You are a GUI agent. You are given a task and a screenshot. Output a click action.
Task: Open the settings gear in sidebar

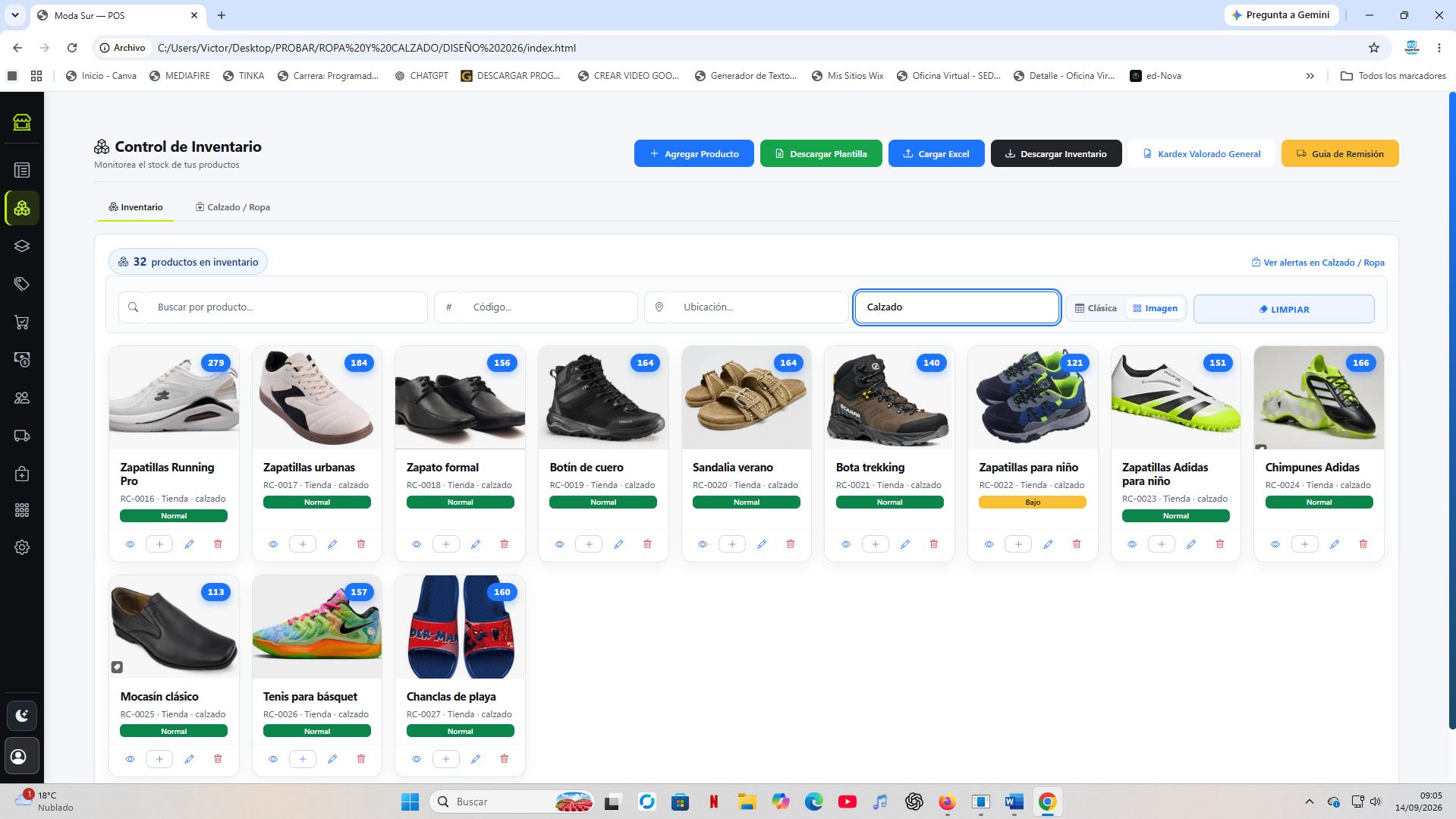click(22, 547)
